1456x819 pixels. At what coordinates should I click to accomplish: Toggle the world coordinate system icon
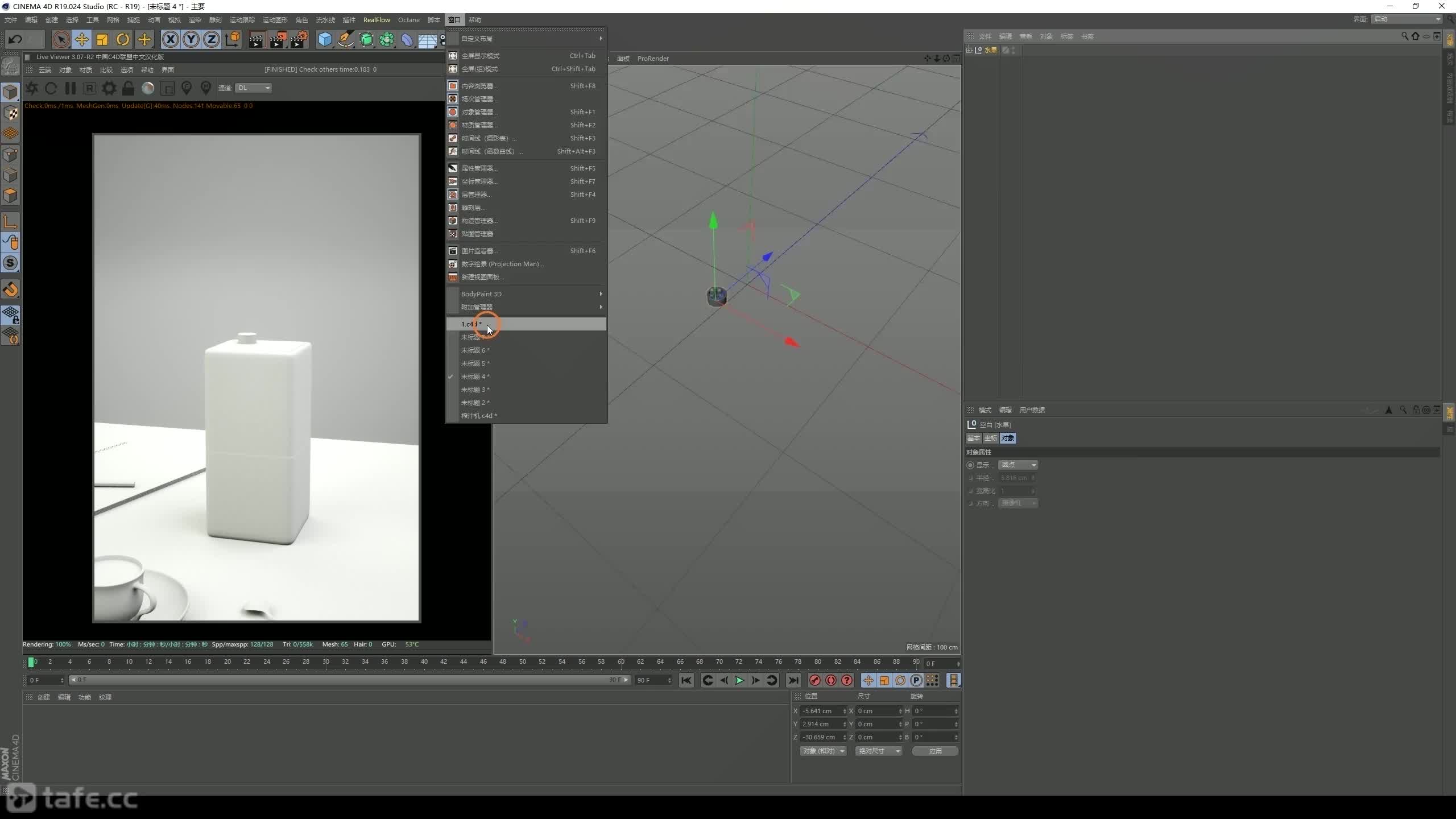click(233, 39)
